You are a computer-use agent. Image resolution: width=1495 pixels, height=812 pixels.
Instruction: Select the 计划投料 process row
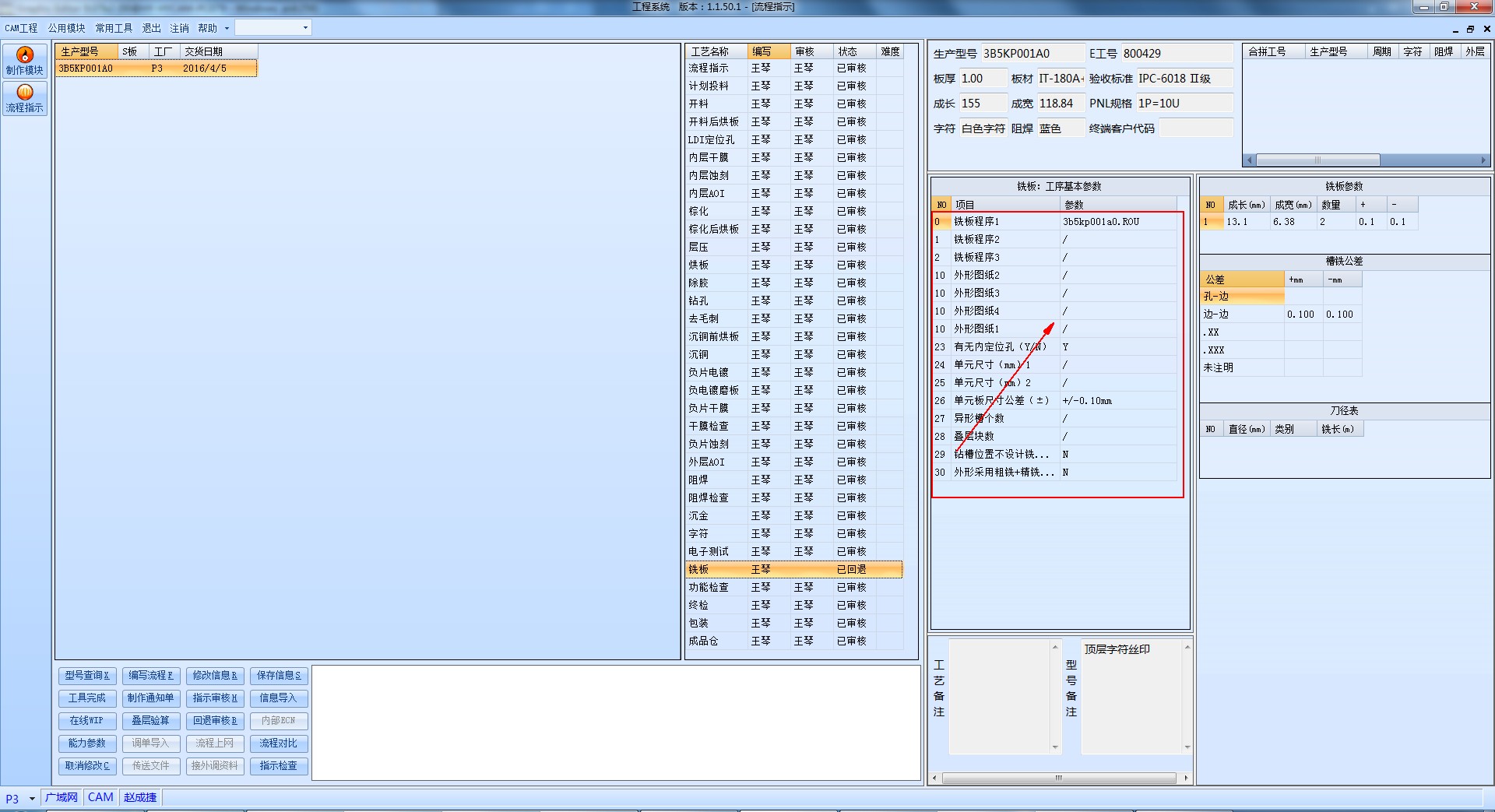pyautogui.click(x=794, y=86)
